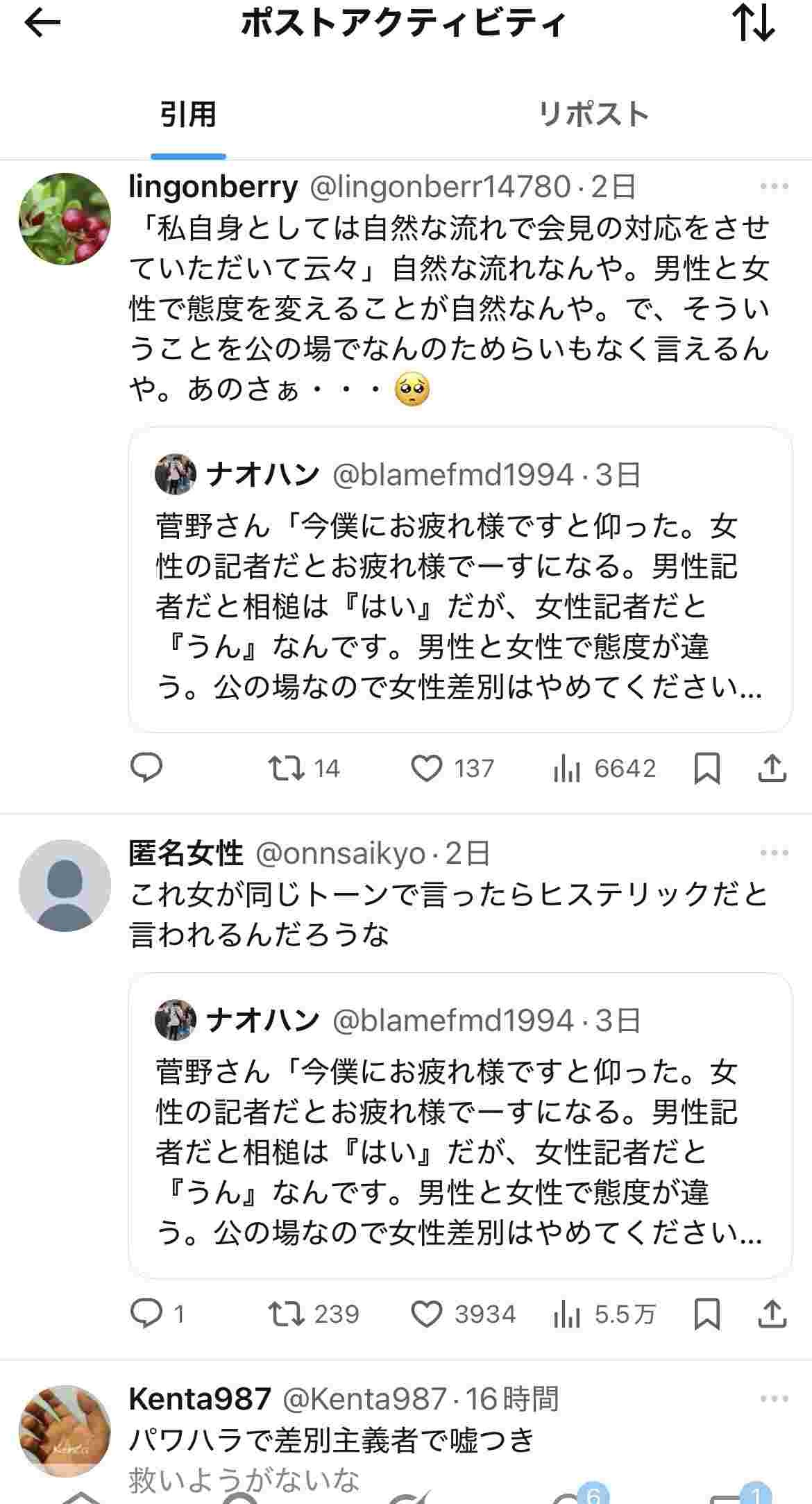Open Kenta987's profile name link

pos(200,1398)
